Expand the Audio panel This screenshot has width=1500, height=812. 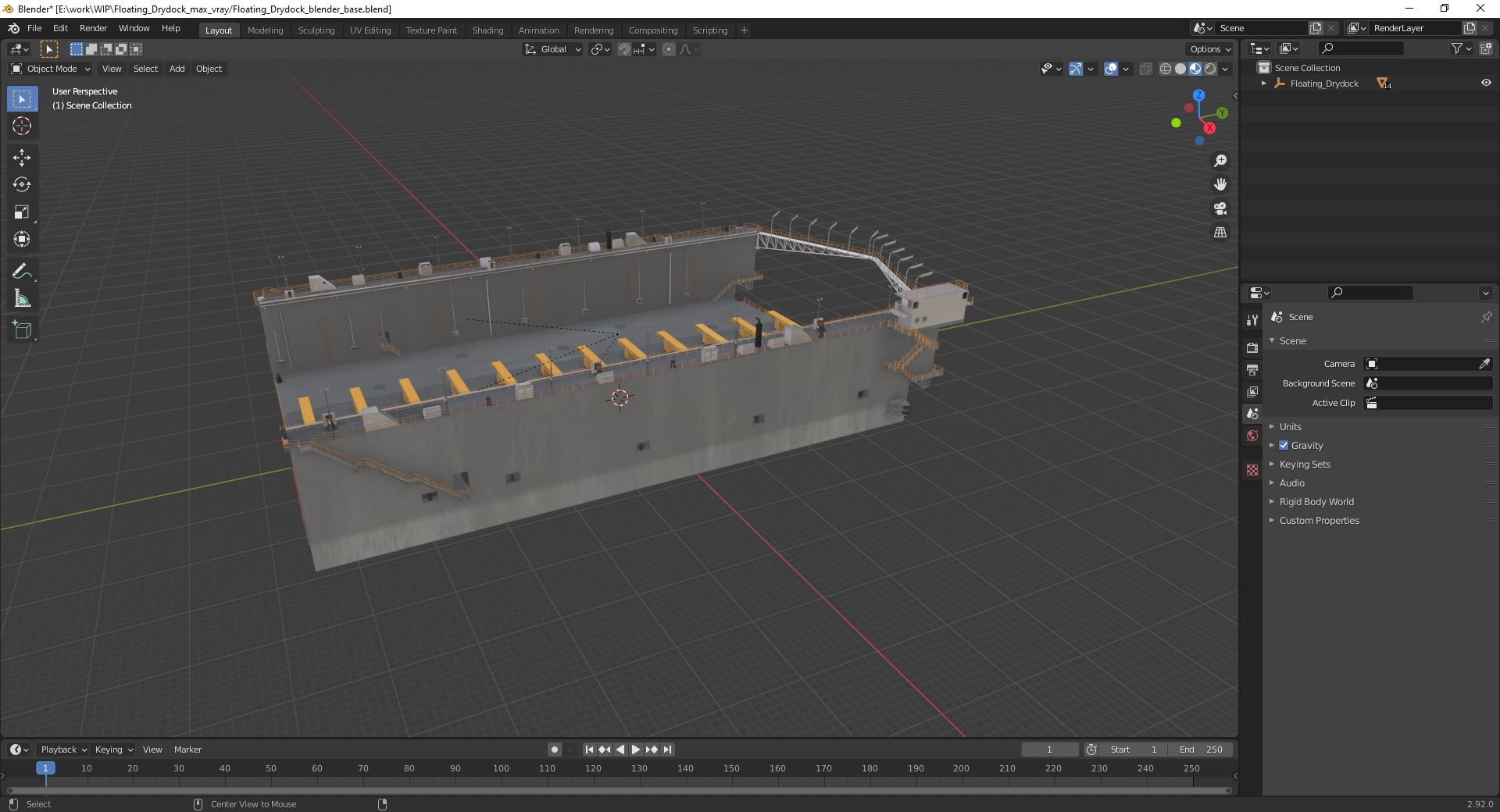[1291, 483]
